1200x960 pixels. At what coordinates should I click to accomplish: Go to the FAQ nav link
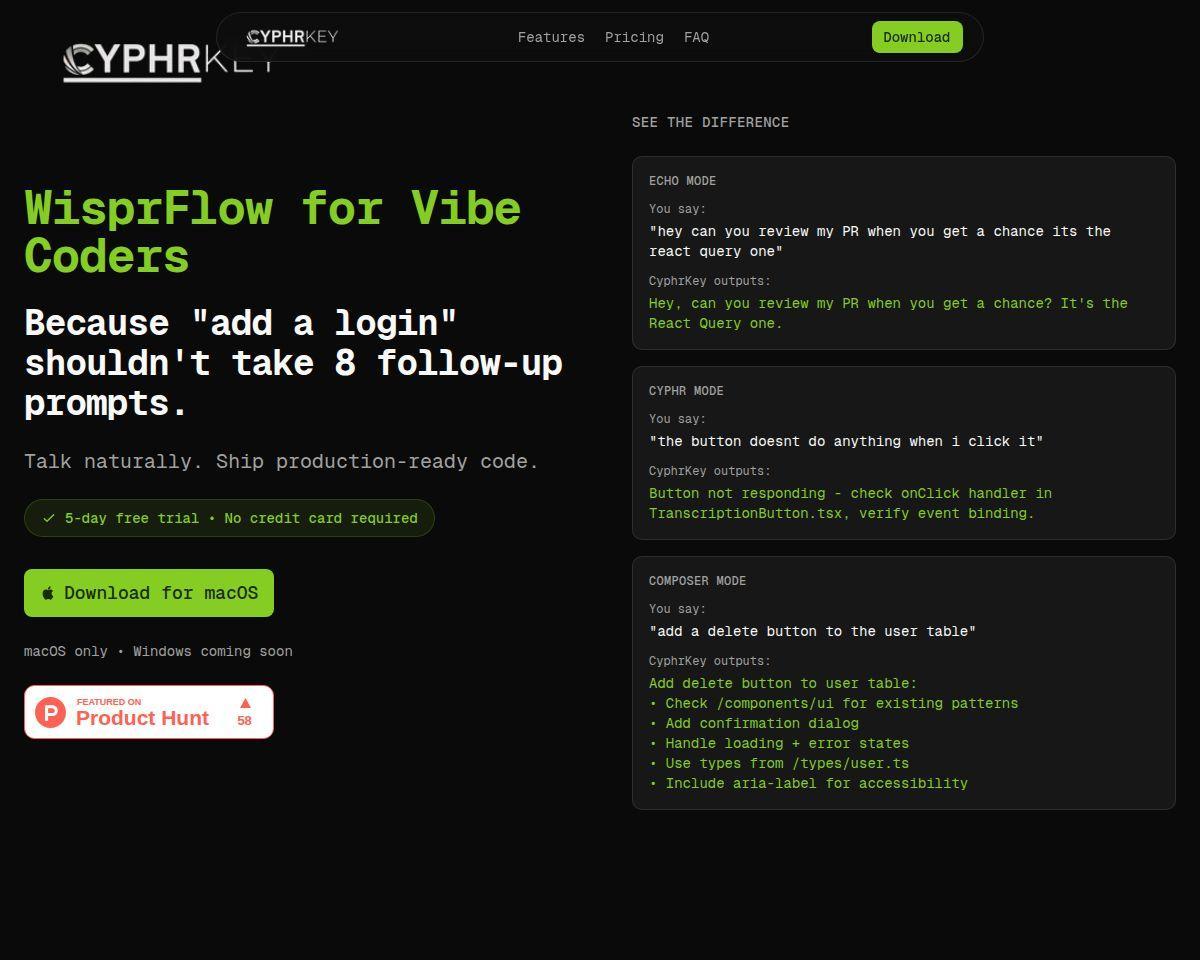coord(696,37)
